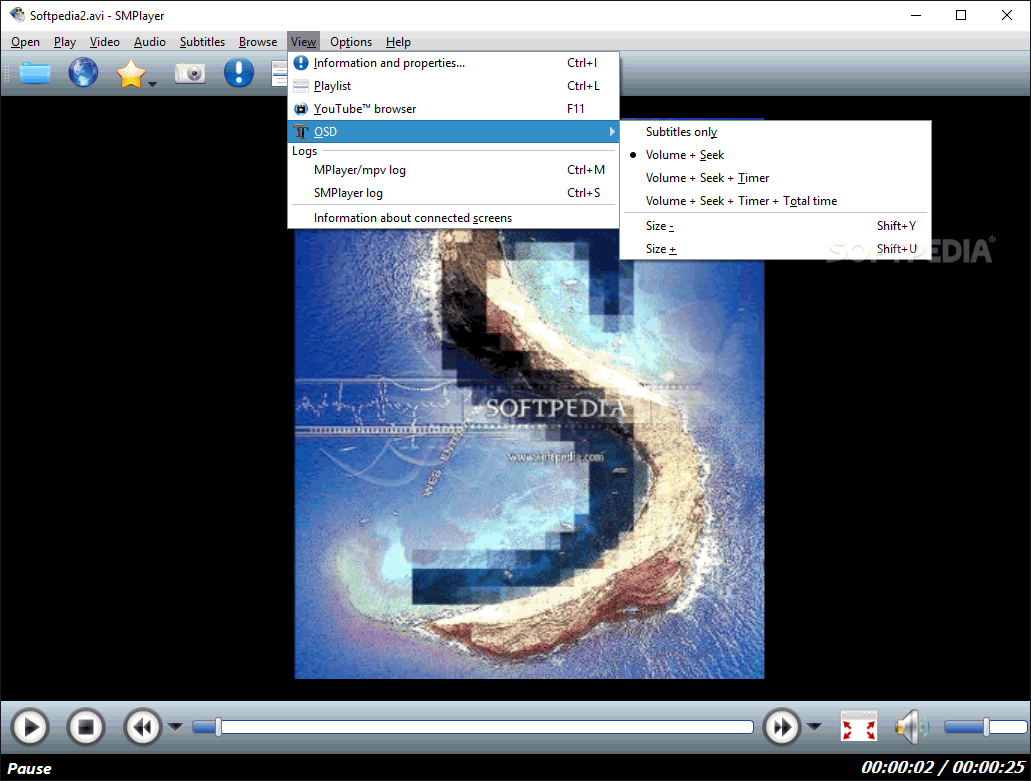1031x781 pixels.
Task: Click the Information and properties menu icon
Action: [300, 63]
